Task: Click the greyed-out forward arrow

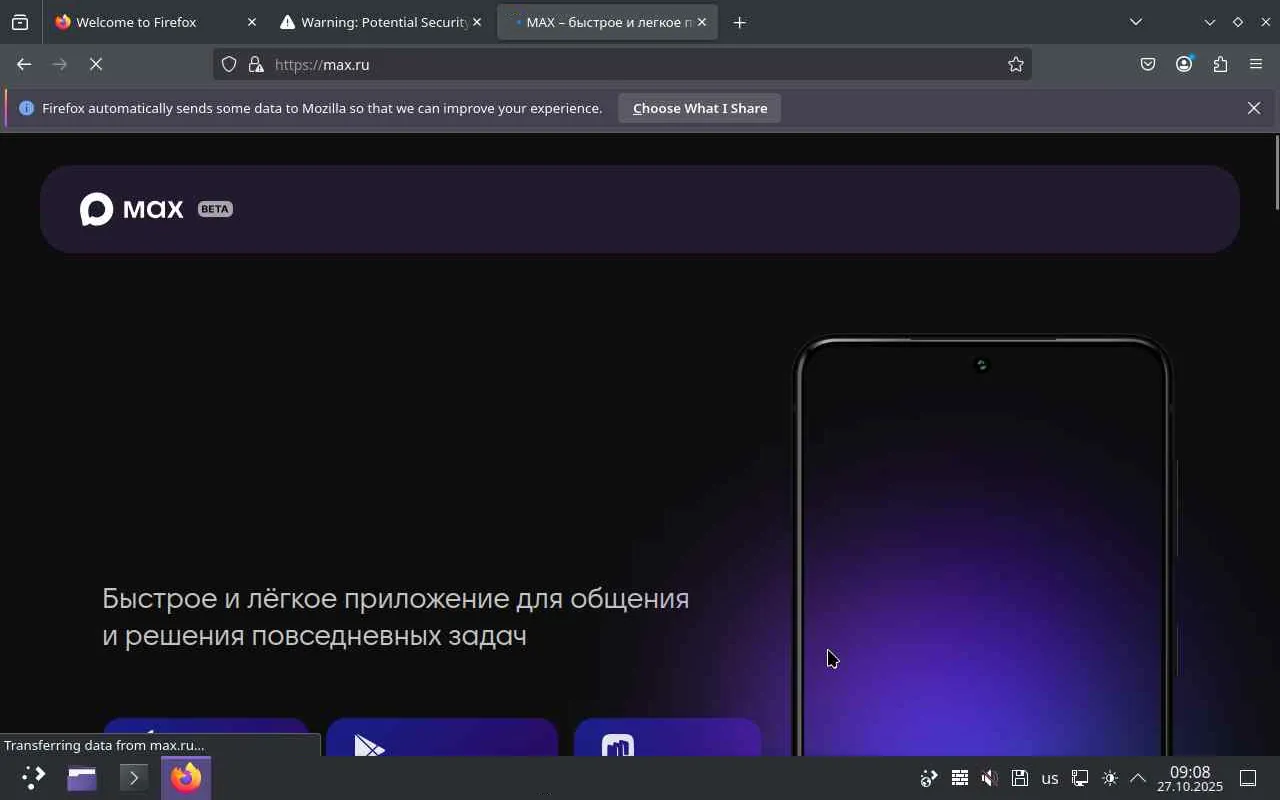Action: click(60, 64)
